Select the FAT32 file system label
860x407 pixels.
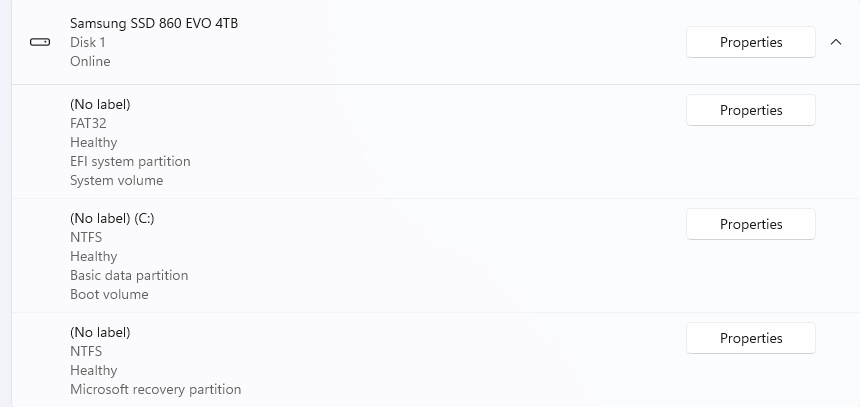tap(88, 123)
